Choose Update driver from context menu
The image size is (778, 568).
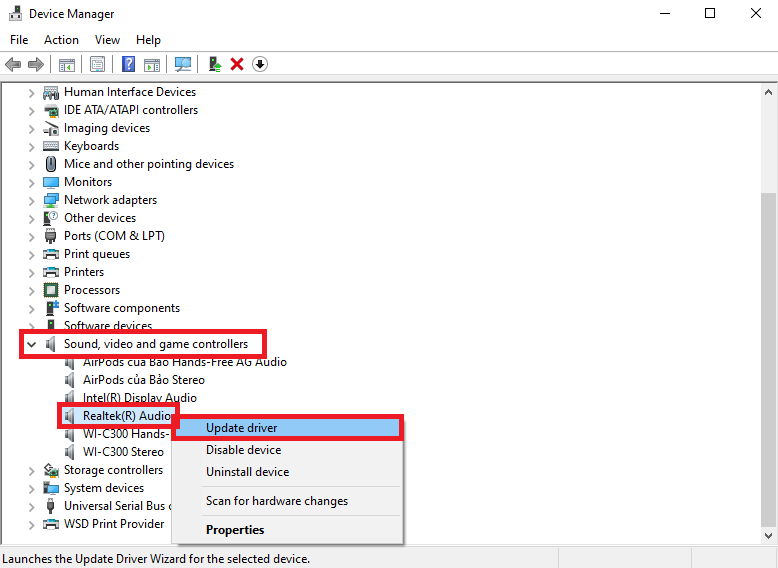coord(287,428)
